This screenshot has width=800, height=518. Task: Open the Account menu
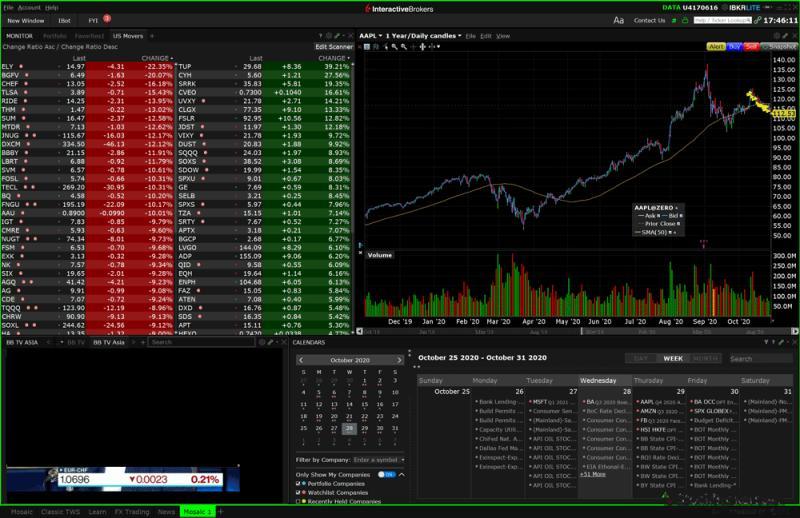click(29, 8)
